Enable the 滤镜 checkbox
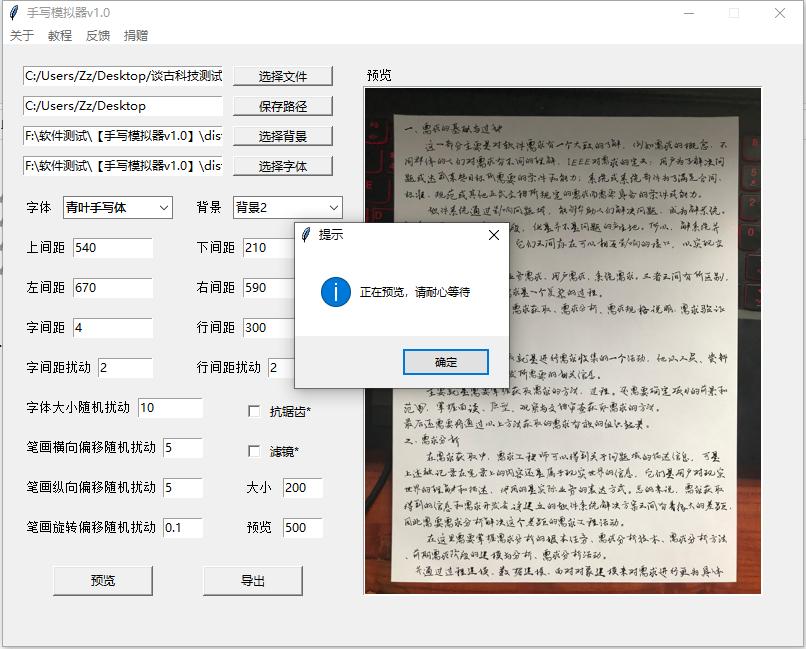Viewport: 806px width, 649px height. coord(254,451)
